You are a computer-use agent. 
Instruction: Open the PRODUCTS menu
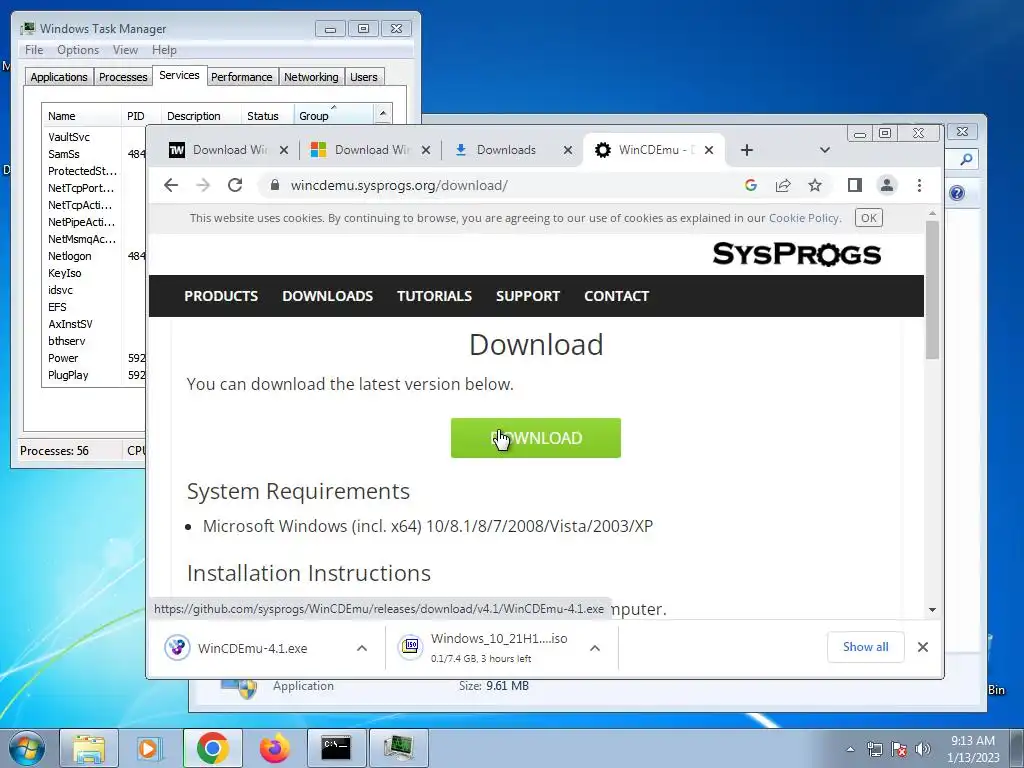pos(221,296)
